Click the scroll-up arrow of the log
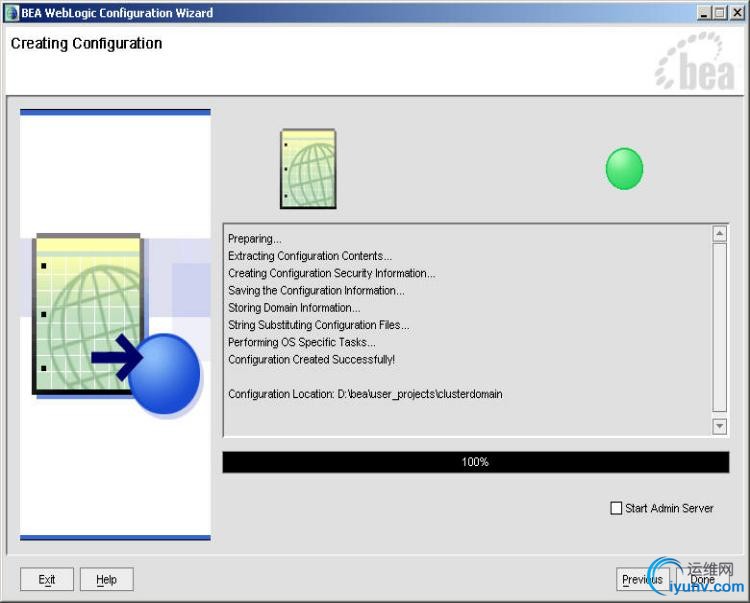This screenshot has height=603, width=750. pyautogui.click(x=719, y=233)
